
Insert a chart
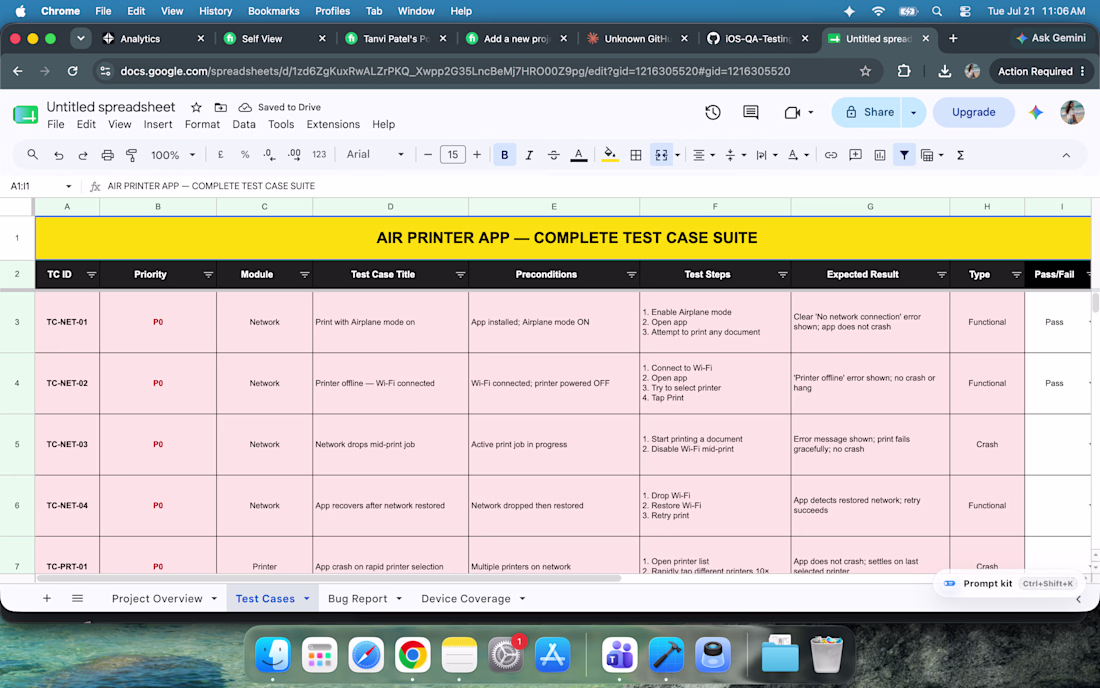[880, 155]
